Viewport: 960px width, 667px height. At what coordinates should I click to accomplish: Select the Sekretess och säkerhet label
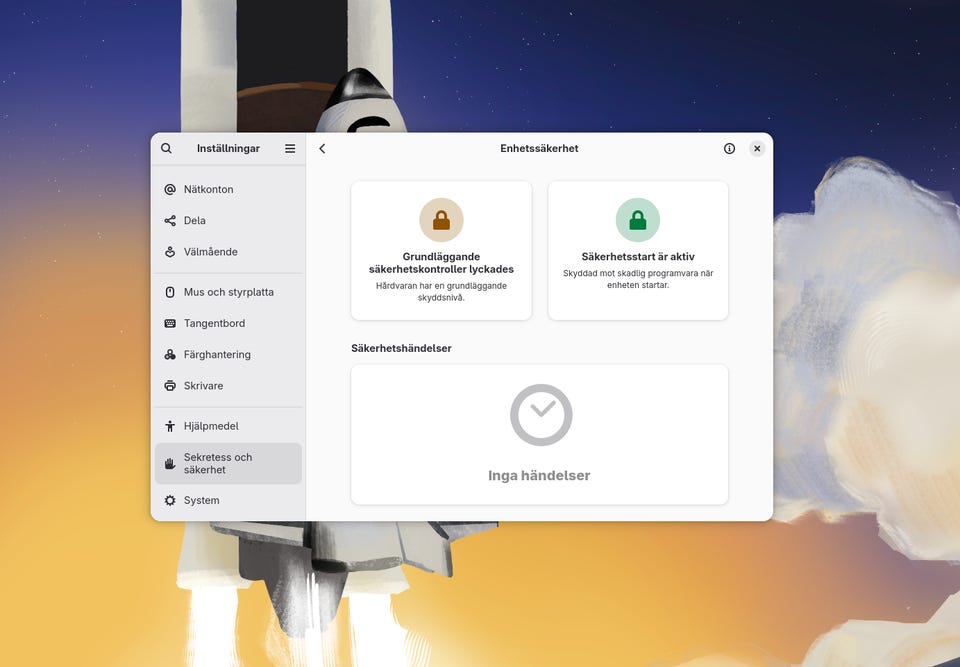[x=218, y=464]
